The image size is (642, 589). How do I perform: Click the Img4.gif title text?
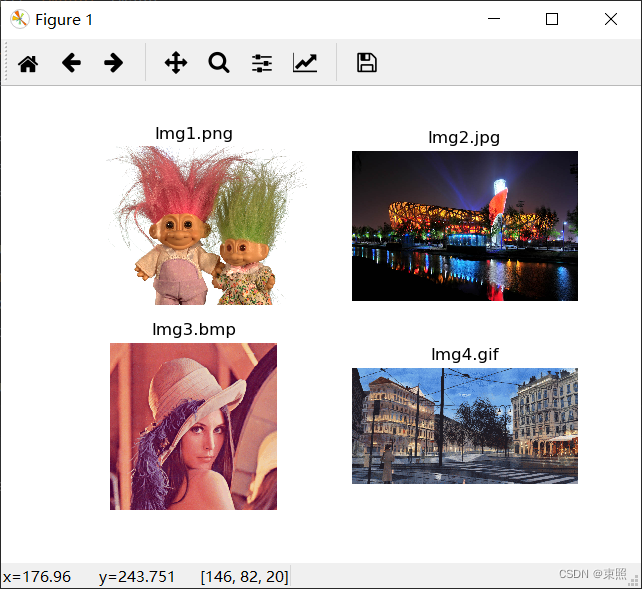pos(465,354)
